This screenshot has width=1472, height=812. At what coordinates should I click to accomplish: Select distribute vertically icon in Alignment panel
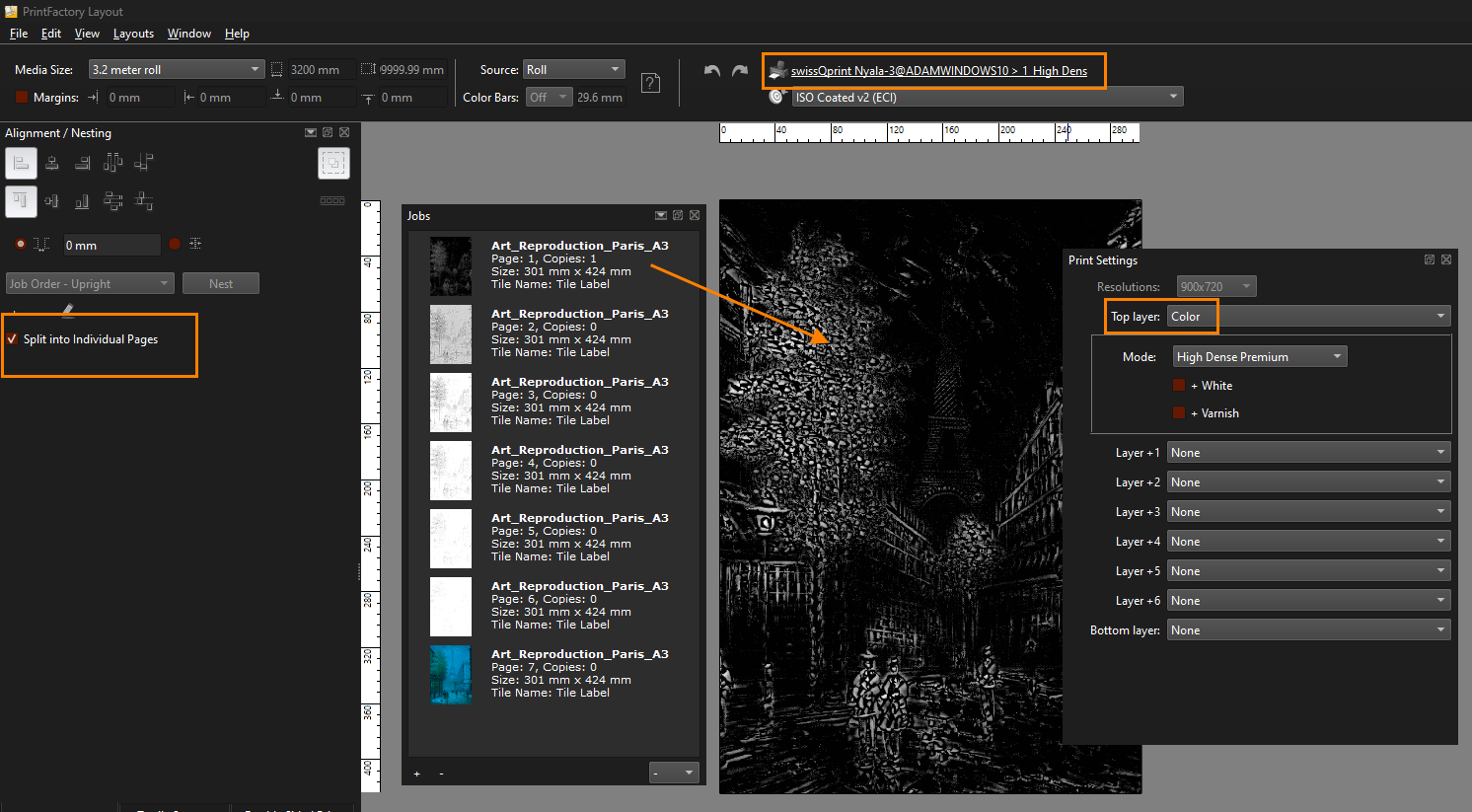(x=113, y=201)
